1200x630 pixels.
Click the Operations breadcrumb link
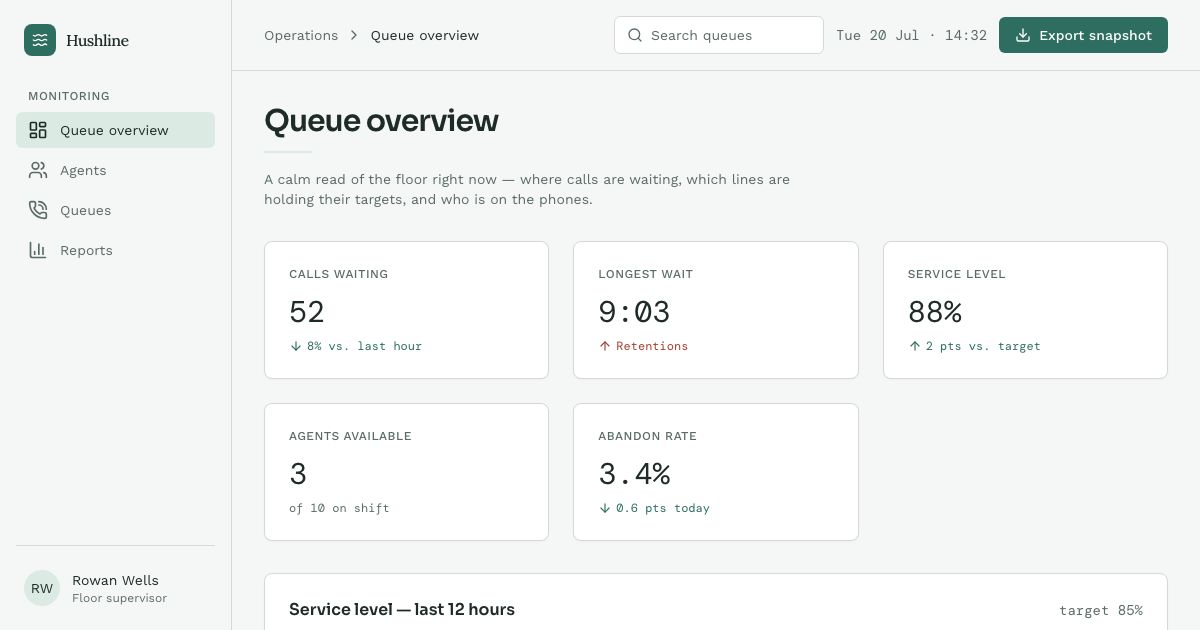(301, 35)
